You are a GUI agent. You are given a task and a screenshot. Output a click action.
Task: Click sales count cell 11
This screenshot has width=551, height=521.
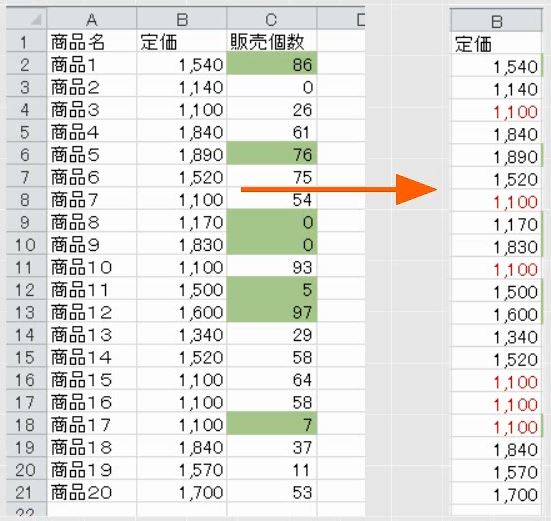point(272,469)
